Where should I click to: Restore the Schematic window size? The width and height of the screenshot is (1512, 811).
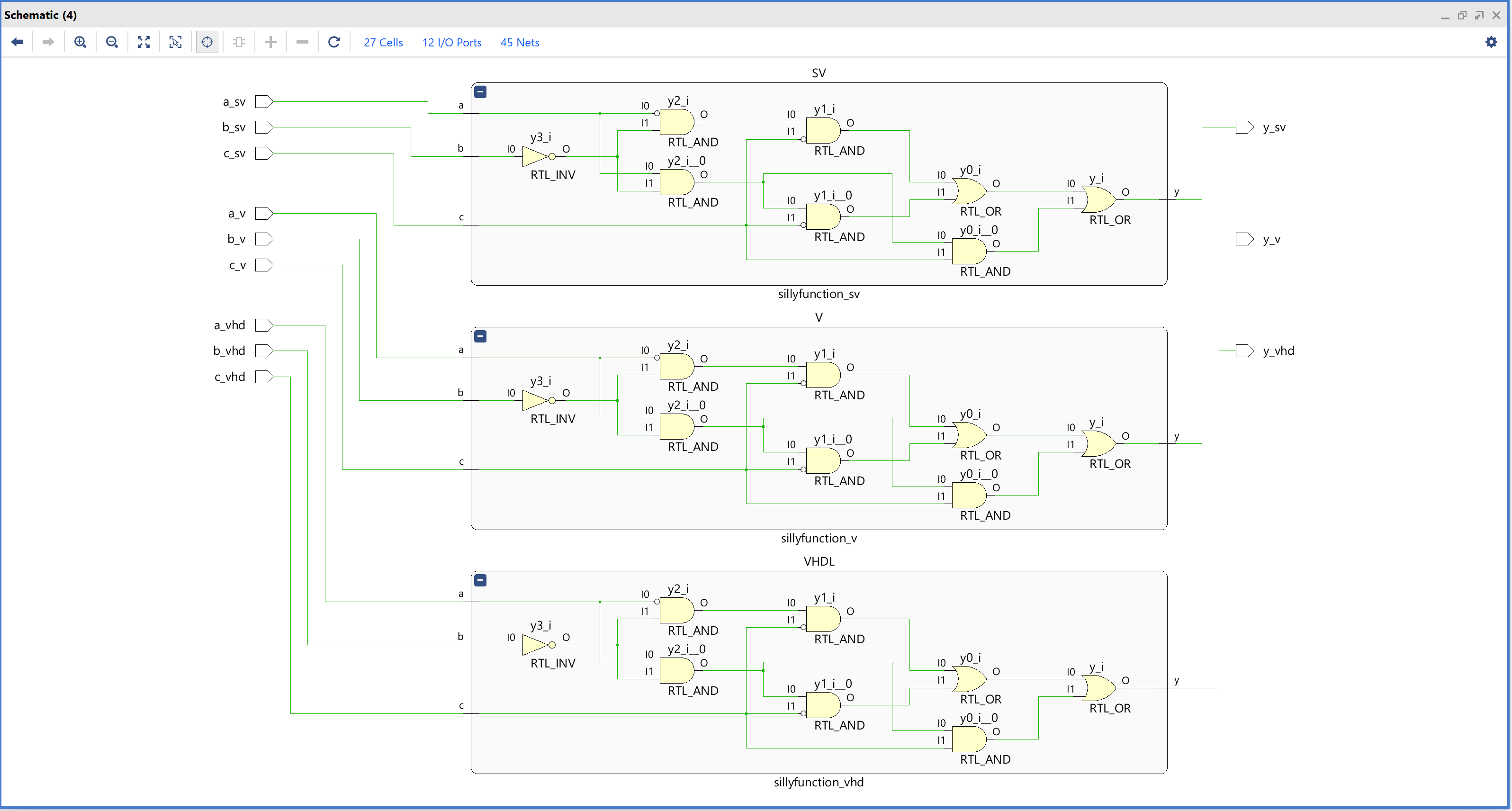1462,15
